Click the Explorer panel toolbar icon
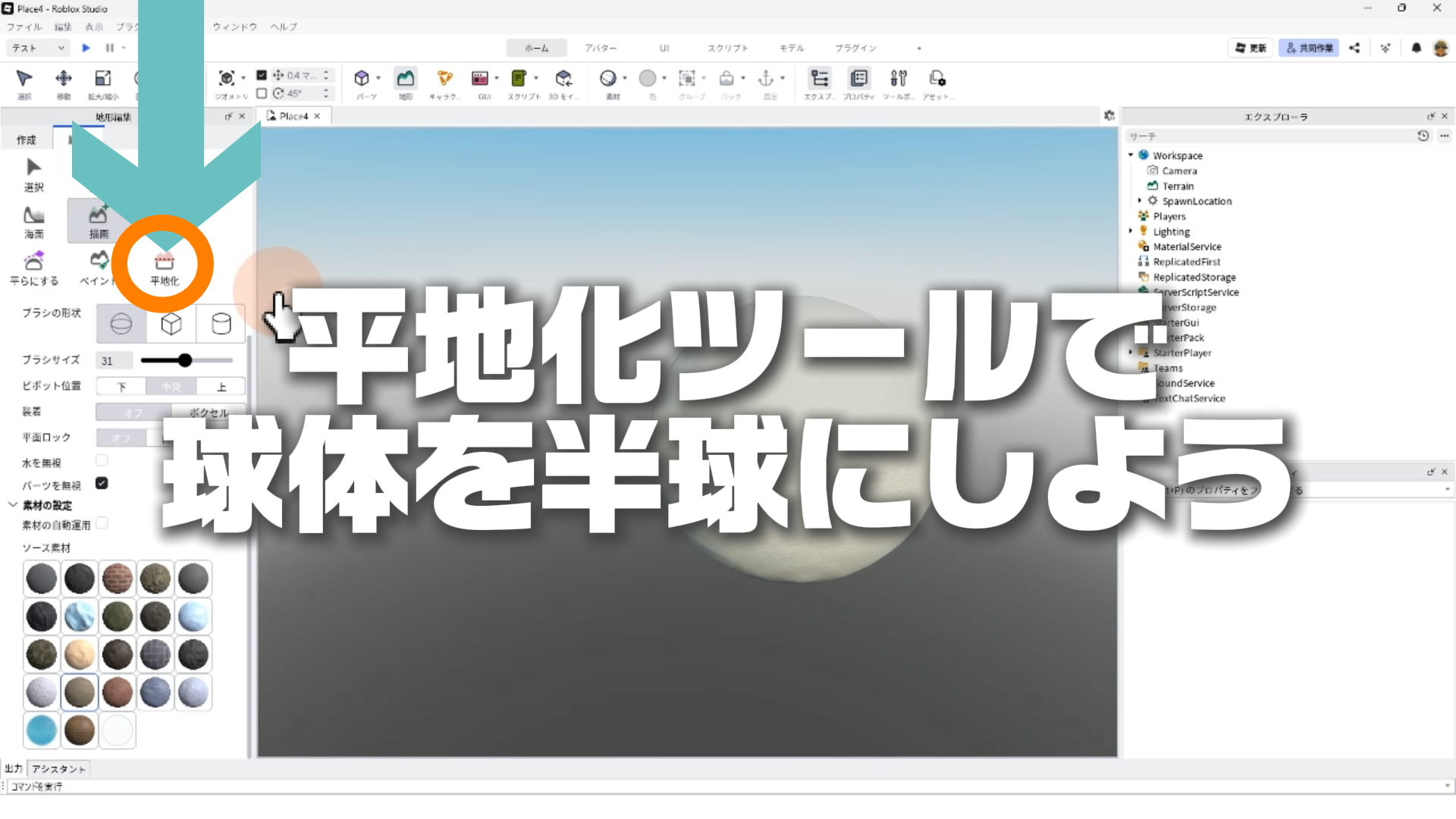 820,82
